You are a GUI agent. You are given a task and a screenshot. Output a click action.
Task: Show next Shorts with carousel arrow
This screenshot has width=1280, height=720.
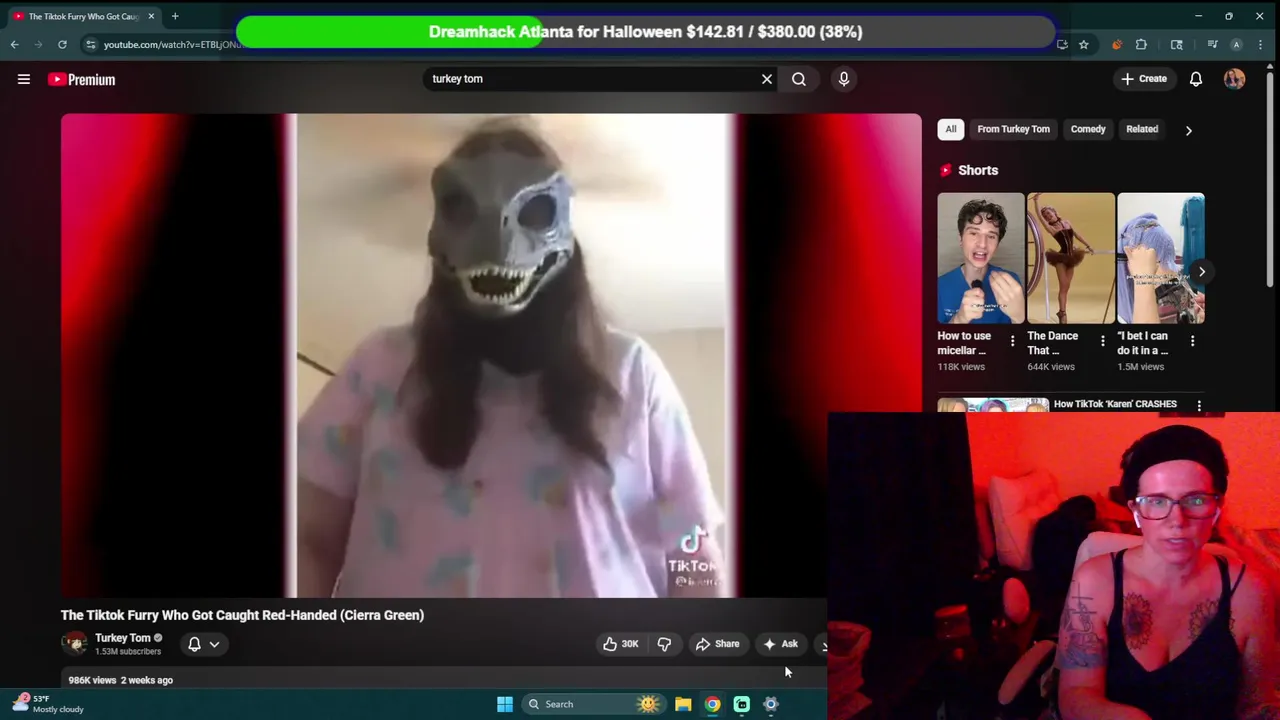click(1202, 272)
